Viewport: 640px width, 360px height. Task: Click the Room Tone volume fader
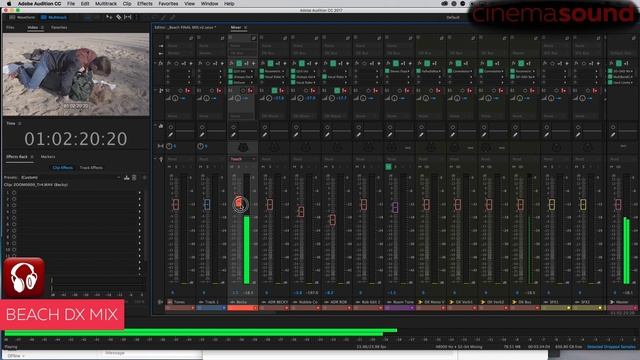[395, 207]
